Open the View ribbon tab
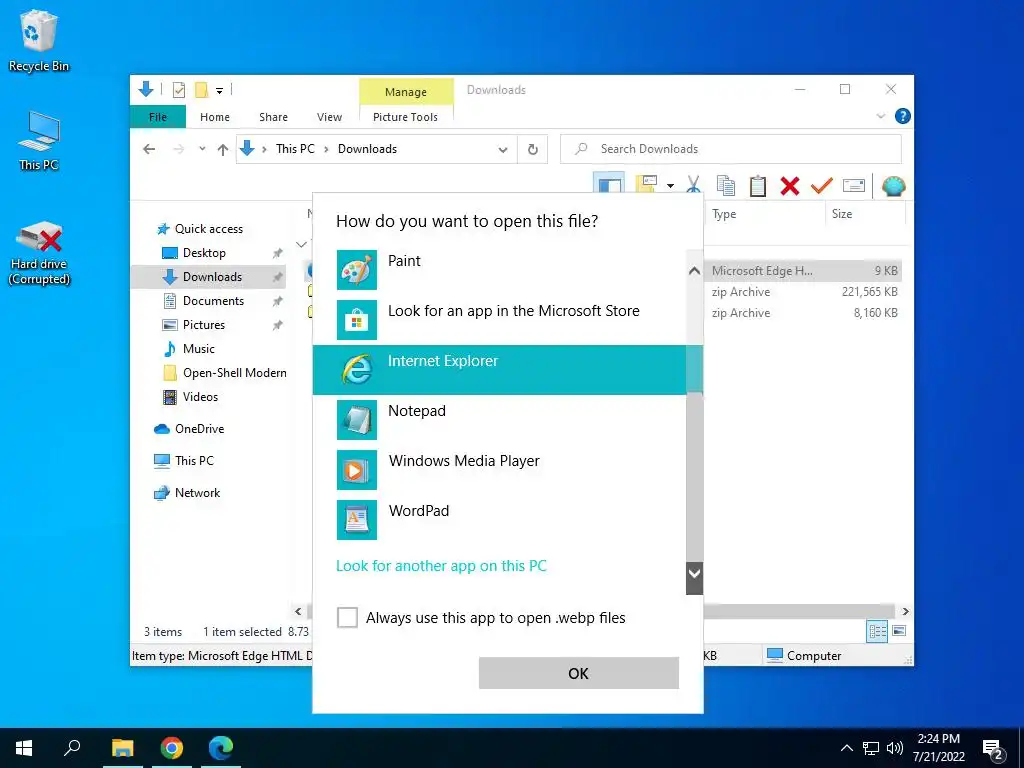1024x768 pixels. pos(329,117)
